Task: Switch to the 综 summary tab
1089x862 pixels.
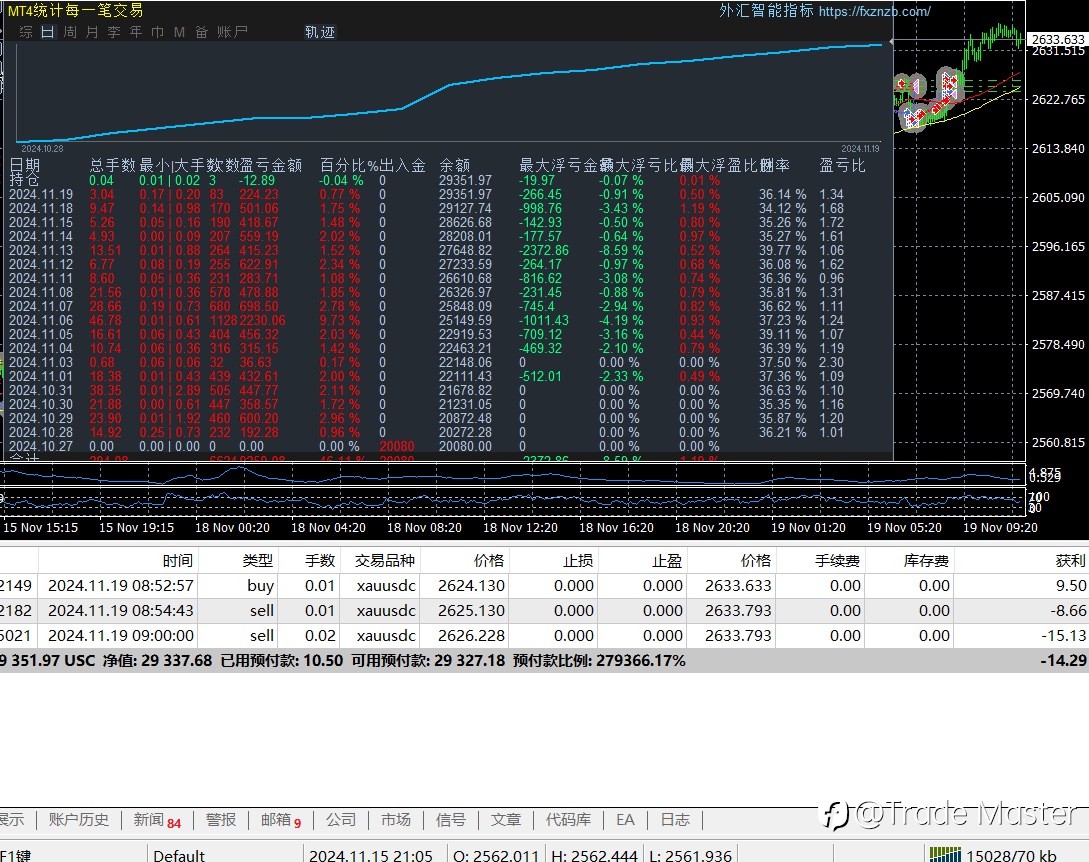Action: click(26, 32)
